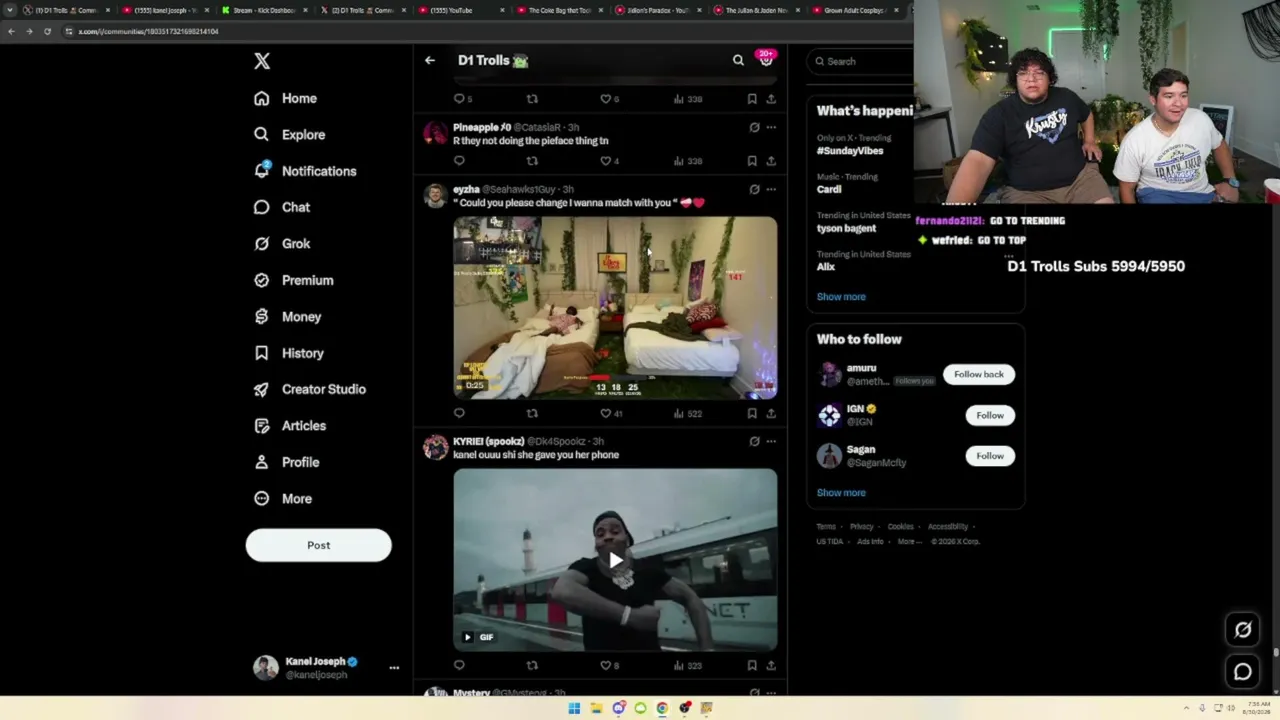Play the GIF in KYRIE's post
The image size is (1280, 720).
(x=615, y=560)
